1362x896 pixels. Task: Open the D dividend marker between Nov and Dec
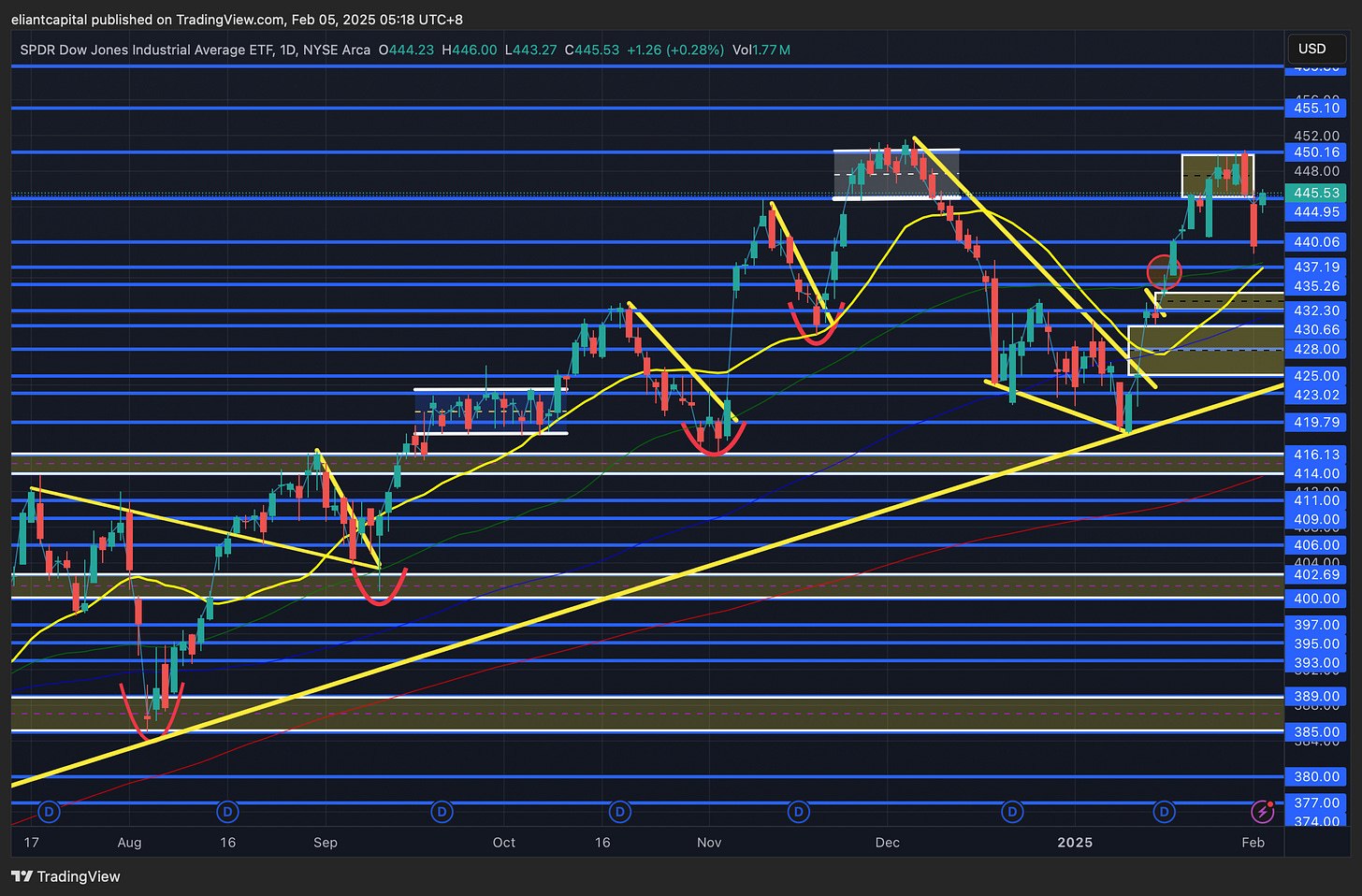798,812
